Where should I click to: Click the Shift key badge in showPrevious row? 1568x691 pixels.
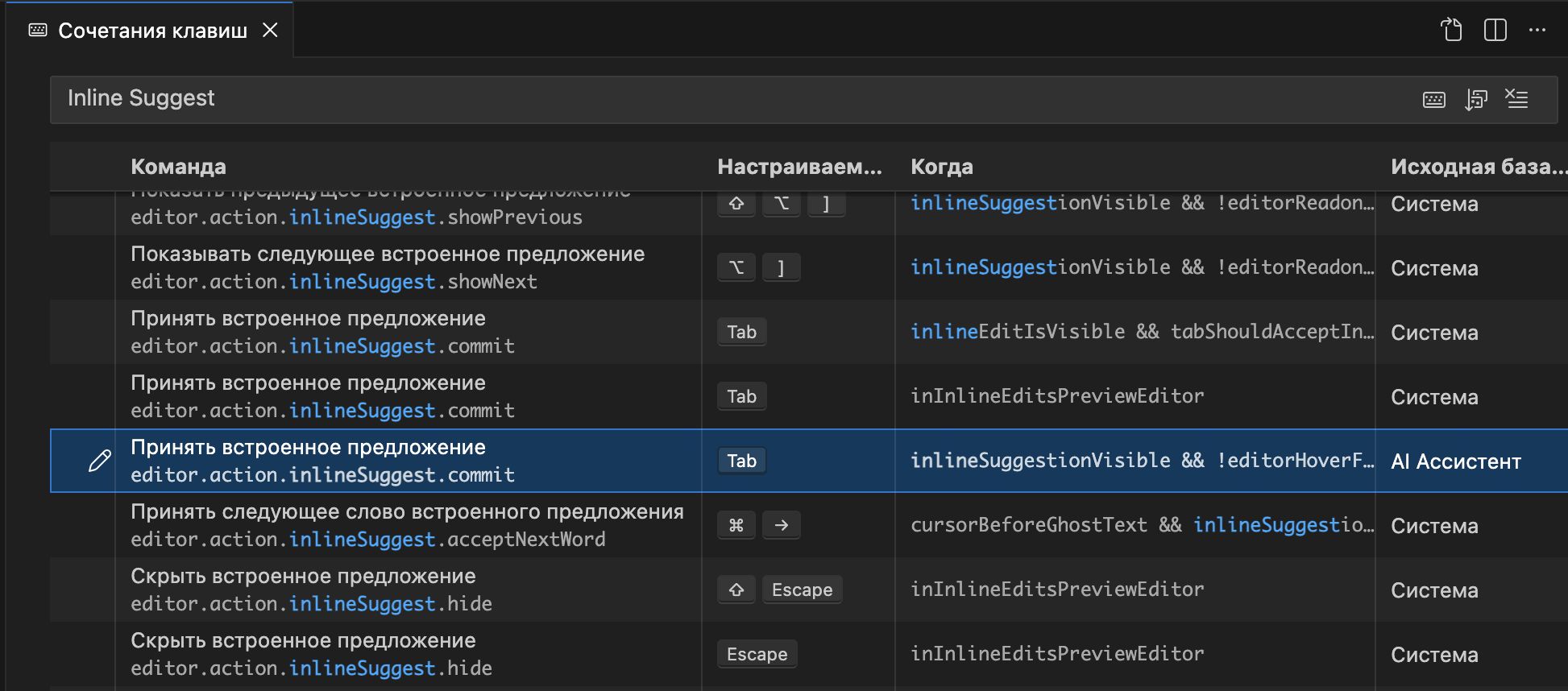pyautogui.click(x=736, y=205)
